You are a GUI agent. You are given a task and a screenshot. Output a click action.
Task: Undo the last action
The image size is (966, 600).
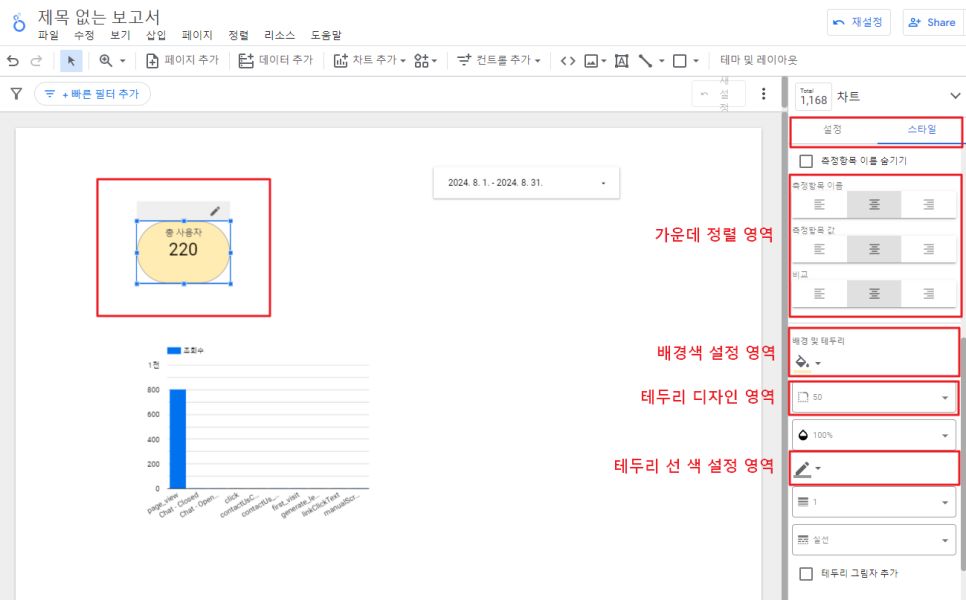pos(13,60)
